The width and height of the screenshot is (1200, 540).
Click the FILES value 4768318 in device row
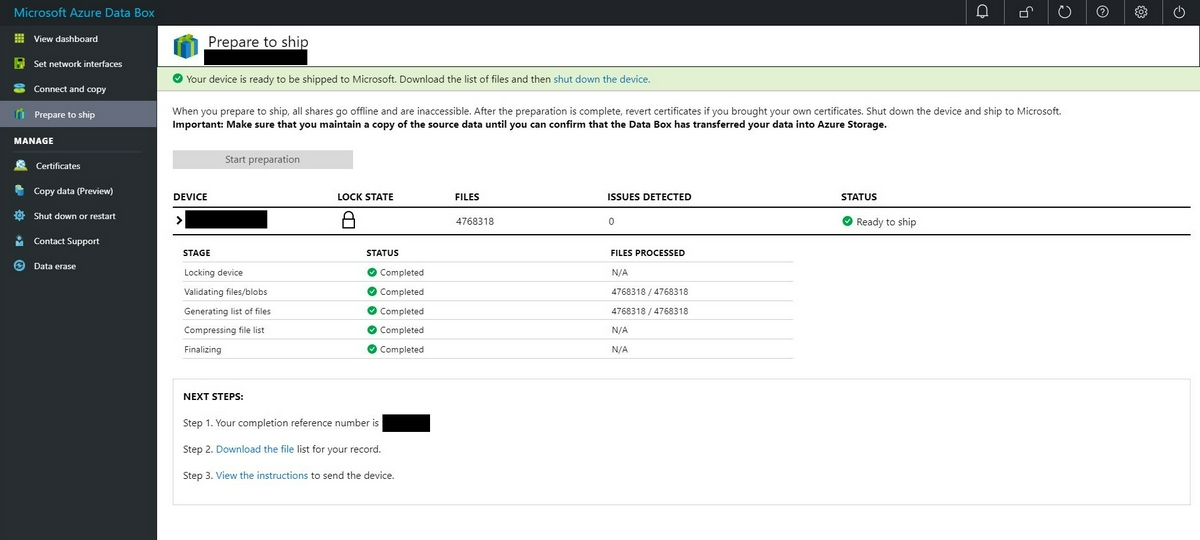coord(474,222)
